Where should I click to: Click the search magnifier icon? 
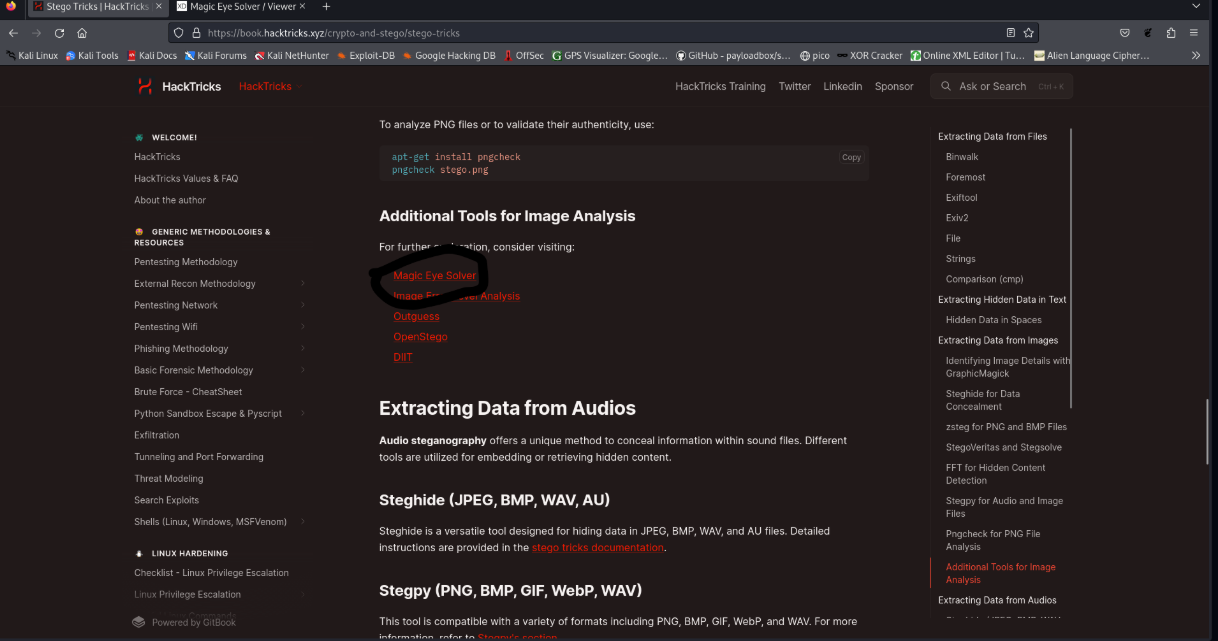[946, 86]
